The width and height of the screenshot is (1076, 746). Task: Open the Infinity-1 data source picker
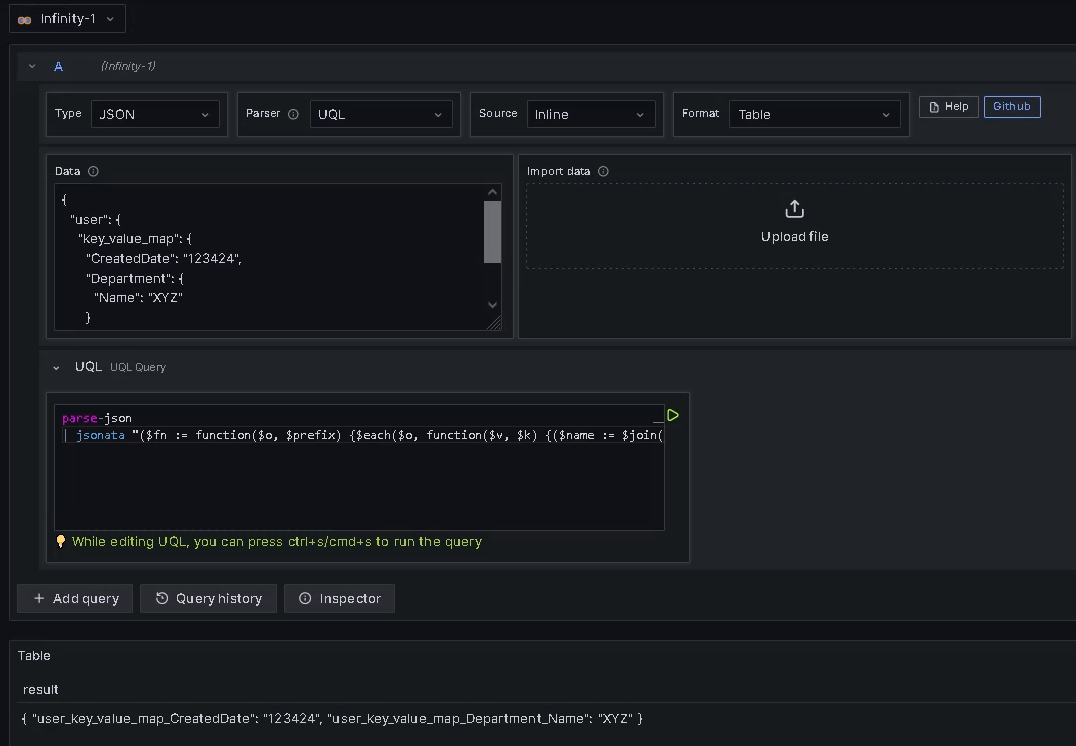67,19
